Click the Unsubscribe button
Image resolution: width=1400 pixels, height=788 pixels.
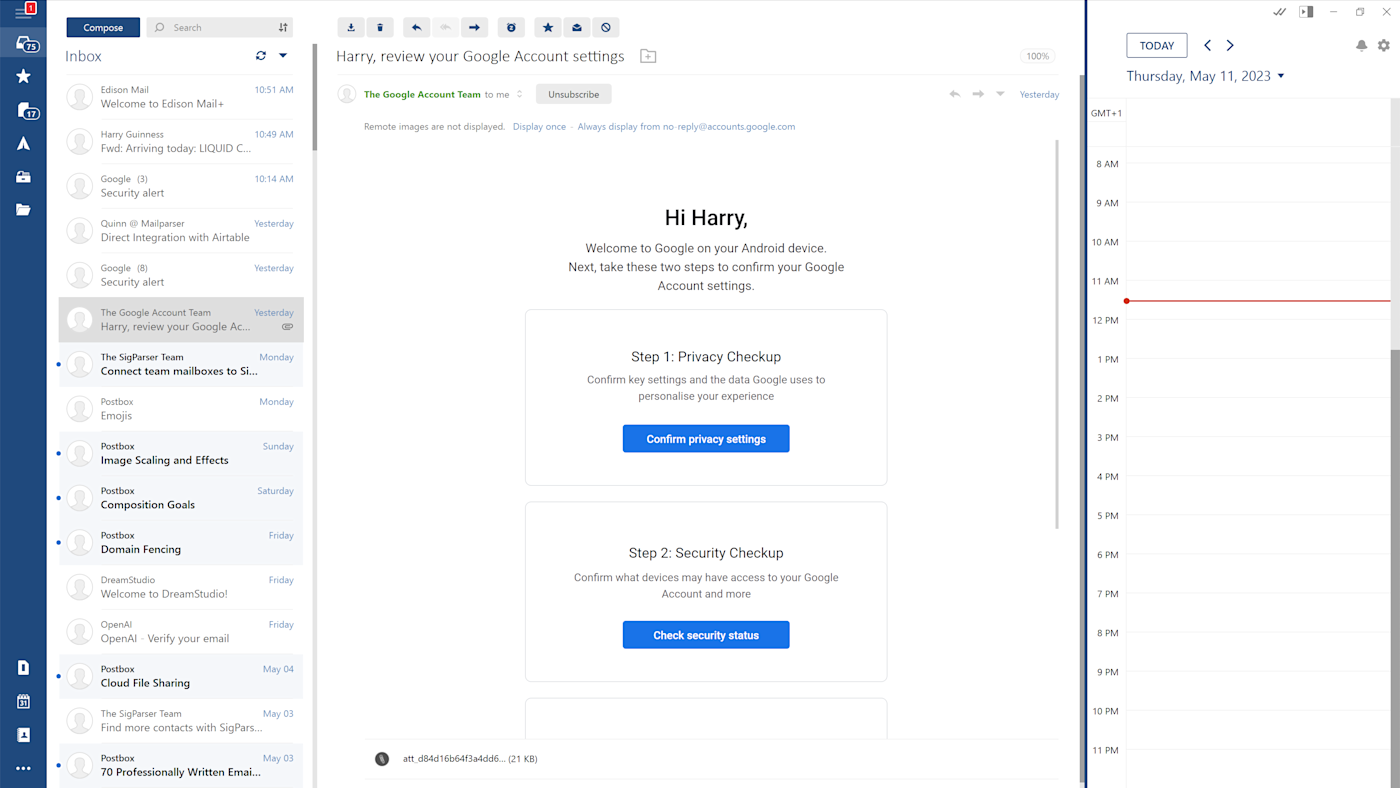(574, 94)
